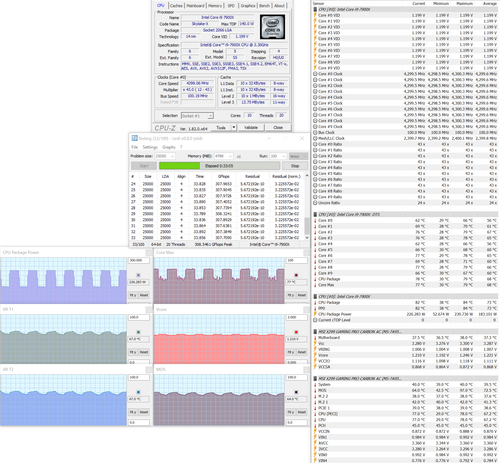Open the About tab in CPU-Z
This screenshot has height=463, width=500.
[x=279, y=6]
